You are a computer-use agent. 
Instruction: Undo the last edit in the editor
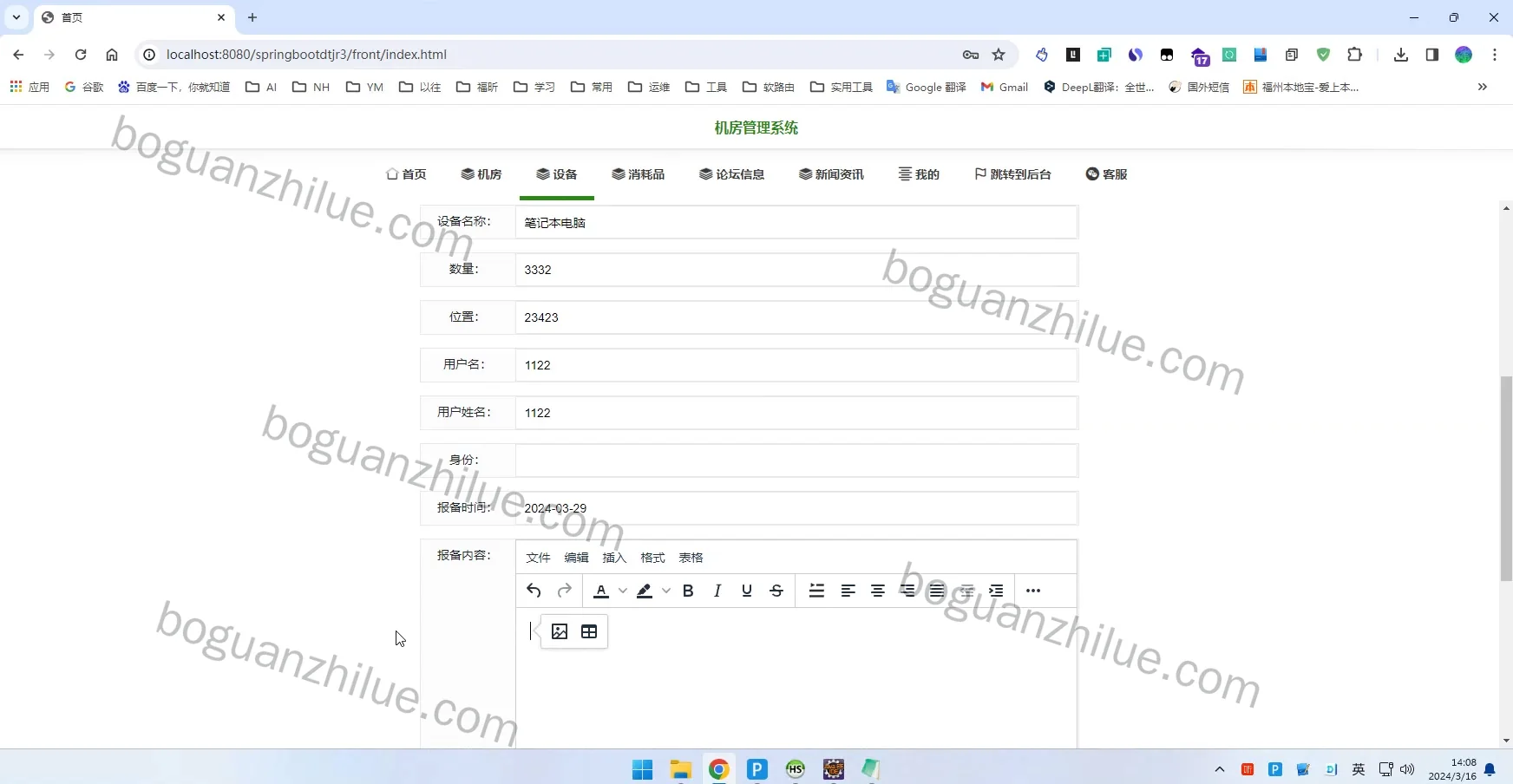coord(534,591)
